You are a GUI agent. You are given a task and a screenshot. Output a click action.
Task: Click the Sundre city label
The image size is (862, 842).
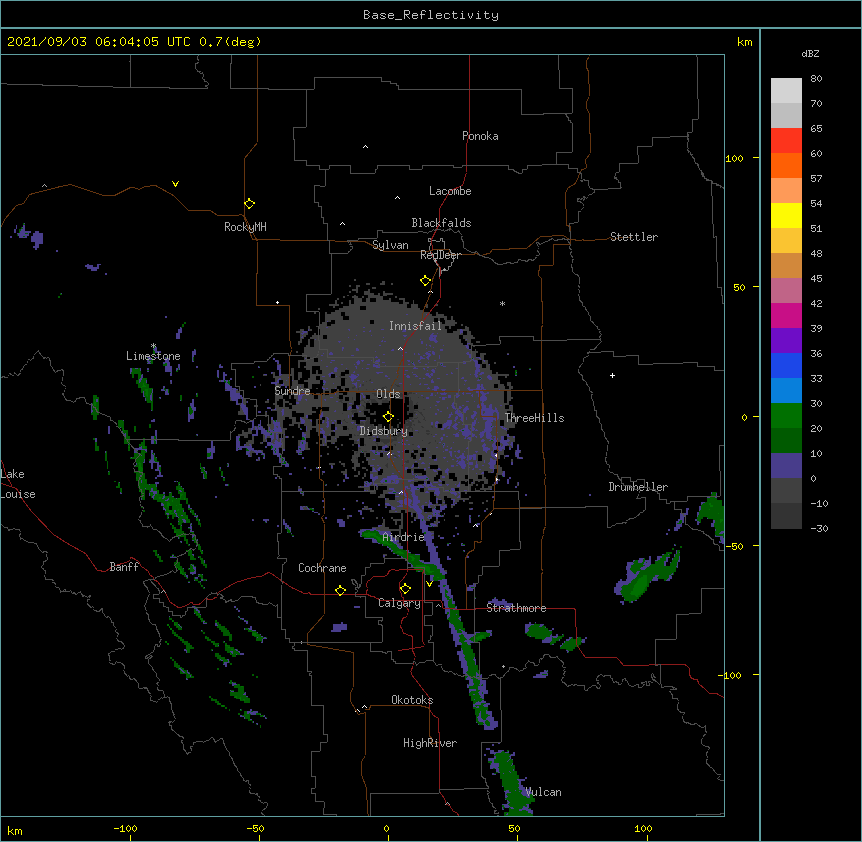click(292, 391)
